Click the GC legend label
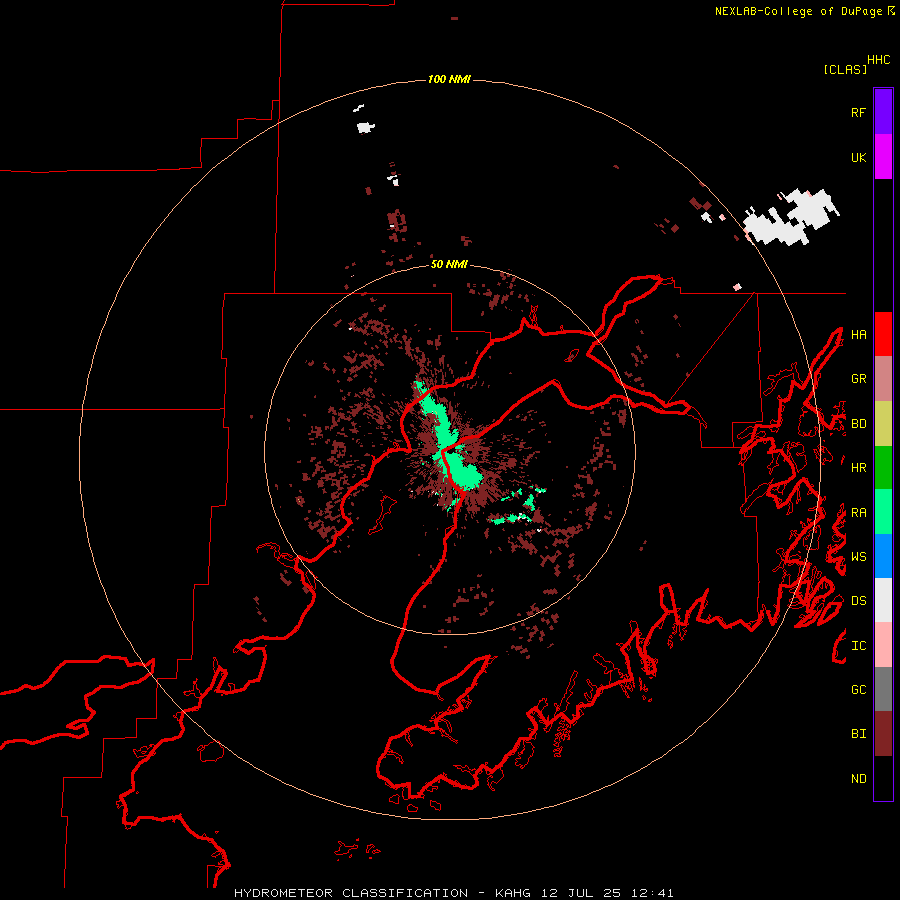 pos(858,690)
